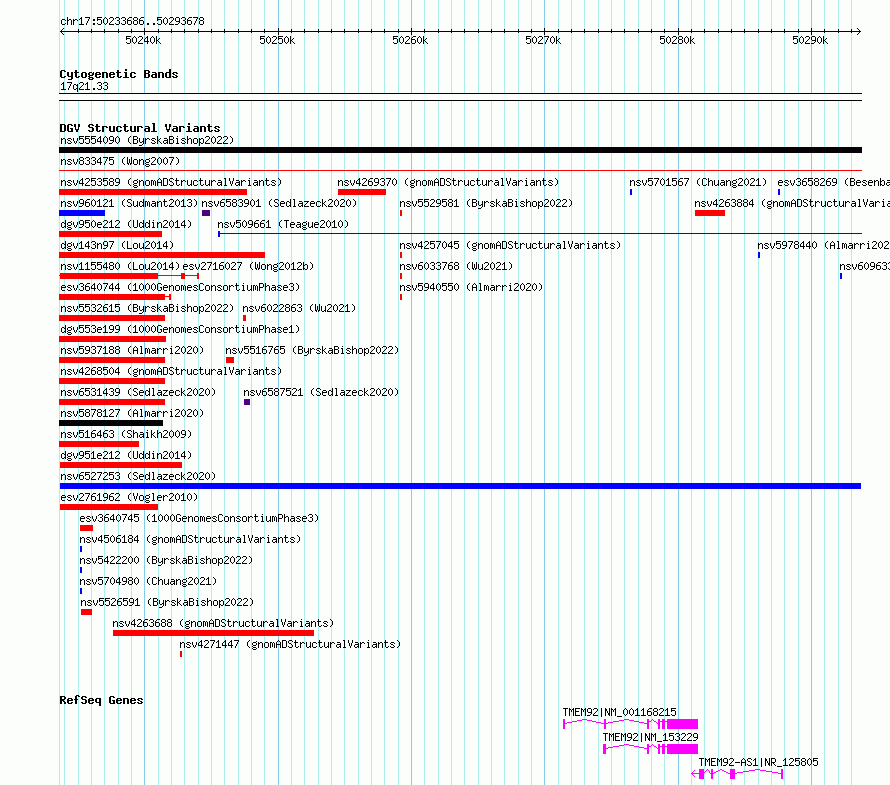Image resolution: width=890 pixels, height=785 pixels.
Task: Select the black nsv5554090 variant bar
Action: coord(460,150)
